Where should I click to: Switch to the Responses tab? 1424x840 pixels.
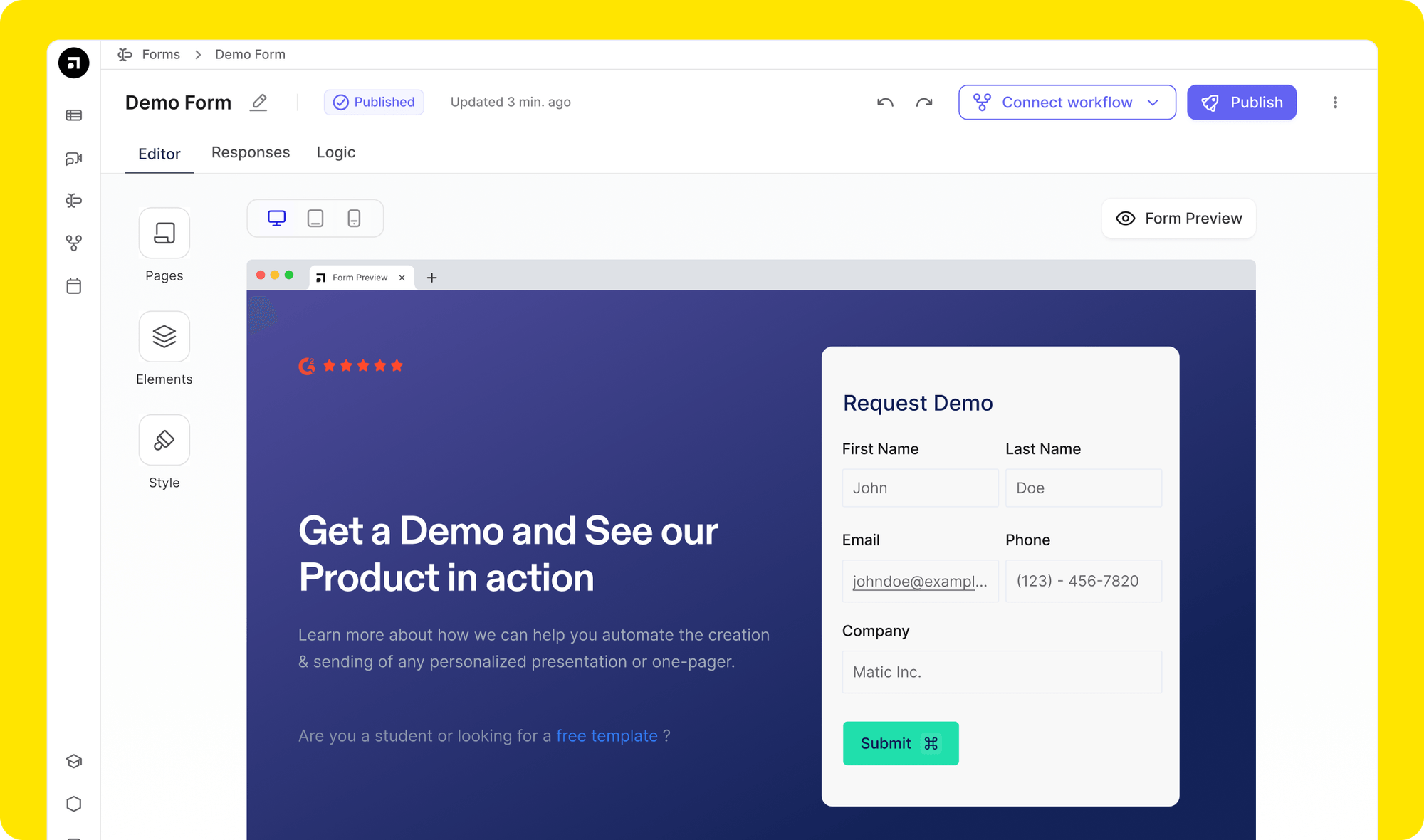point(251,152)
